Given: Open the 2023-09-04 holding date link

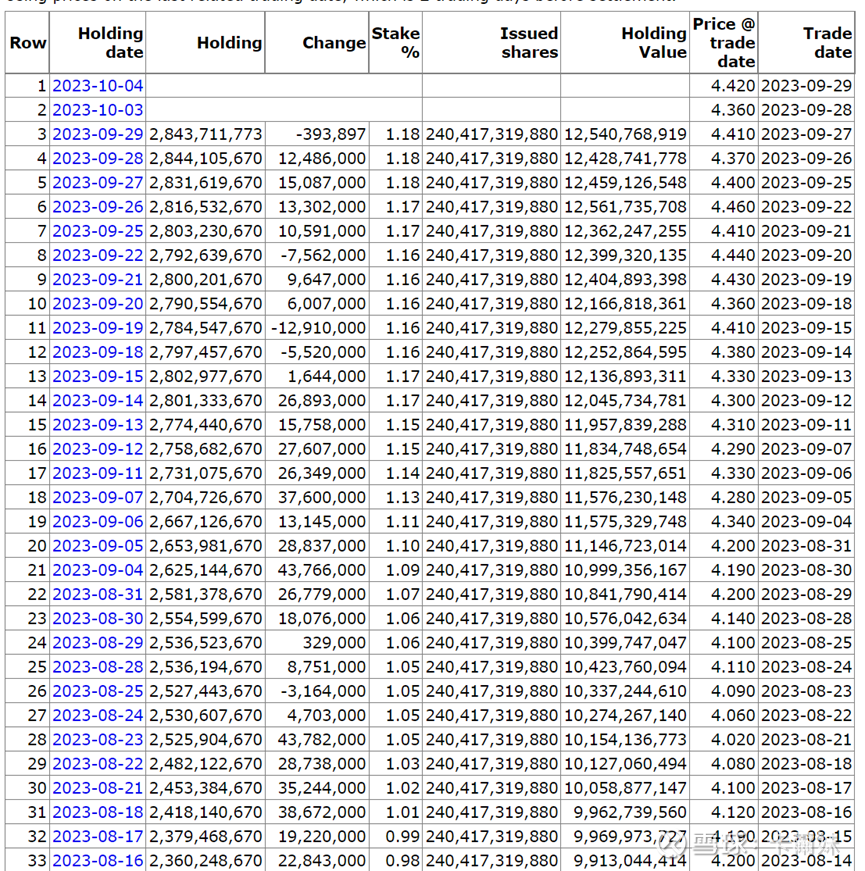Looking at the screenshot, I should (98, 570).
